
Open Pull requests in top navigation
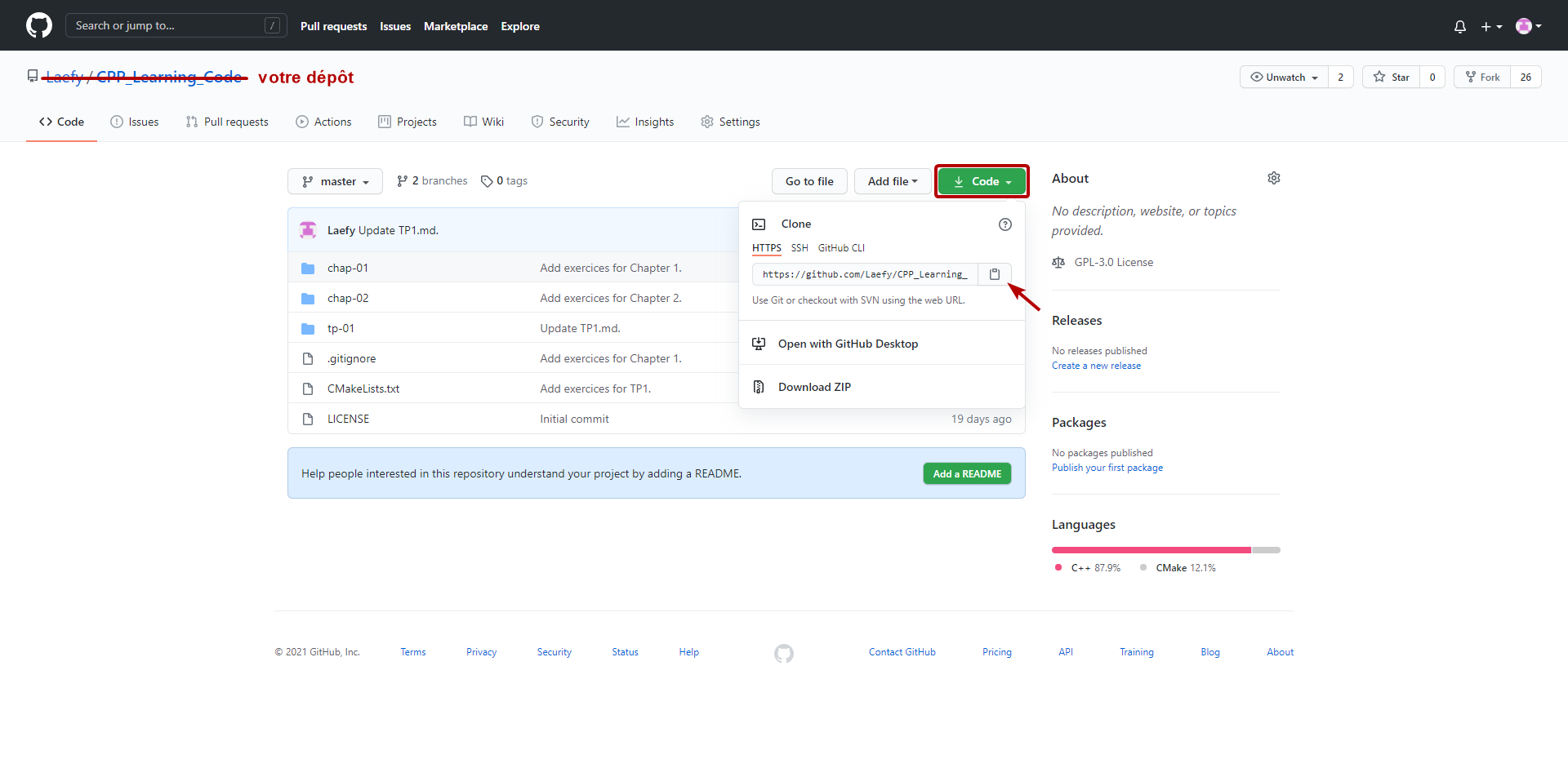coord(333,26)
